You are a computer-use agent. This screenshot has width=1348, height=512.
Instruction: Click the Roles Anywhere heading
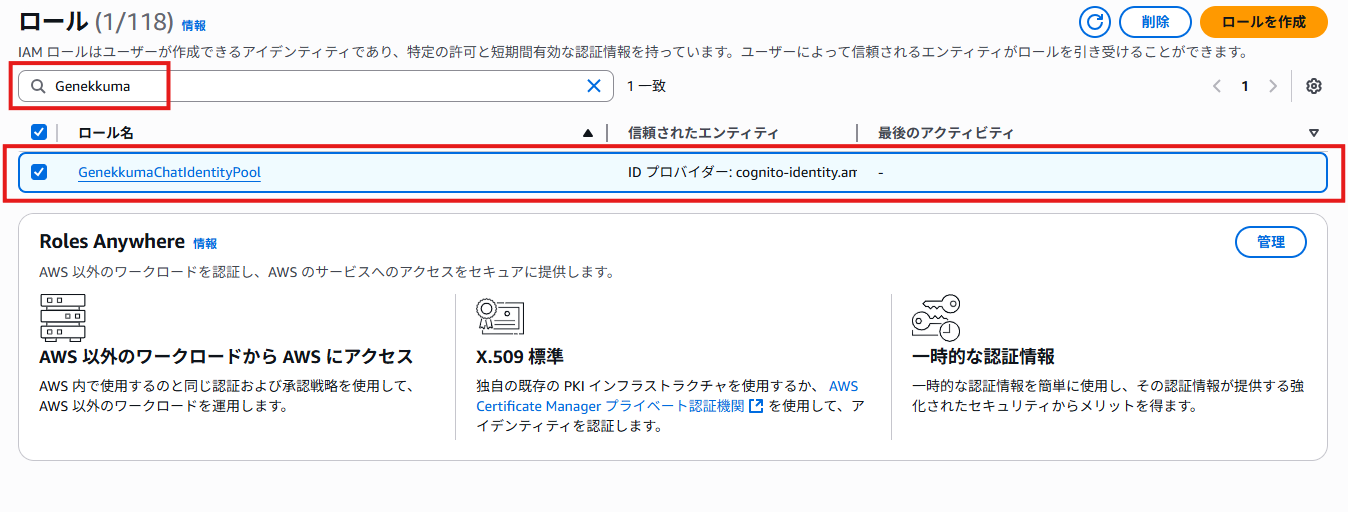[112, 241]
